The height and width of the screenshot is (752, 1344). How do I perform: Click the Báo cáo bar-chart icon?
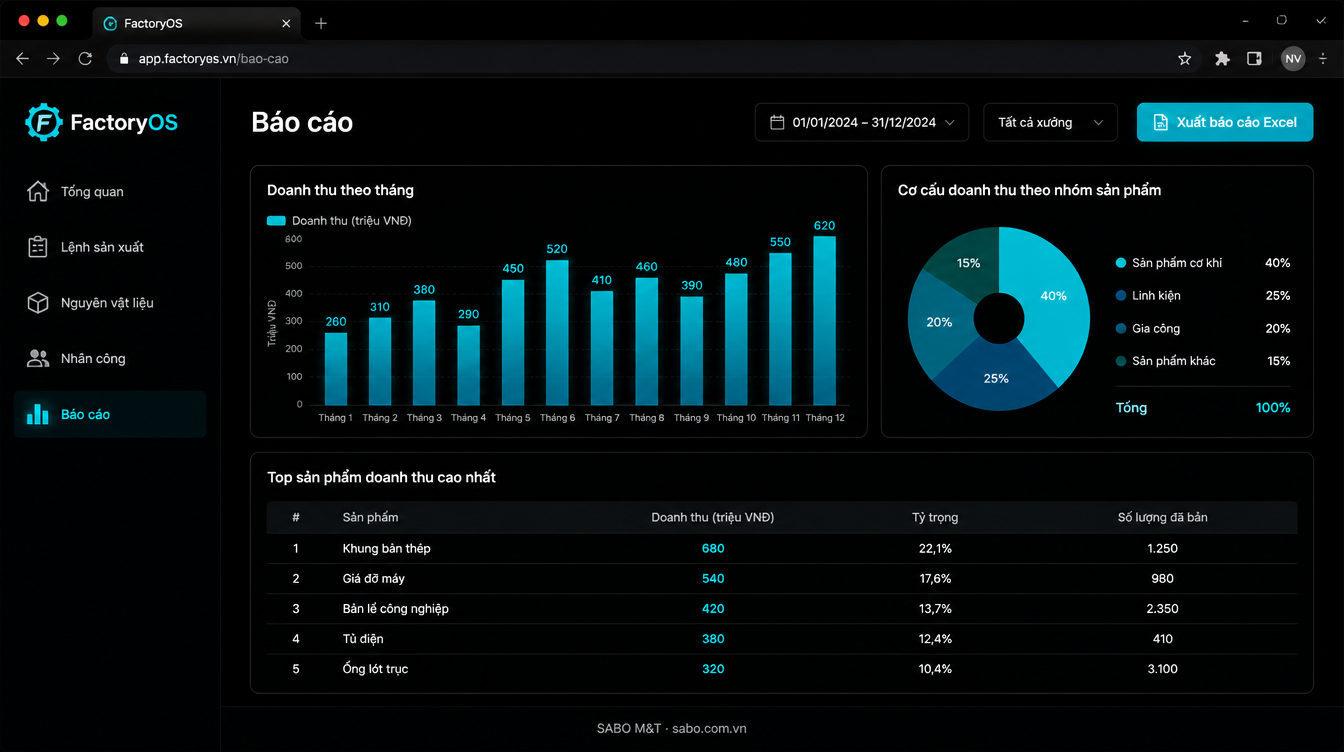coord(38,414)
